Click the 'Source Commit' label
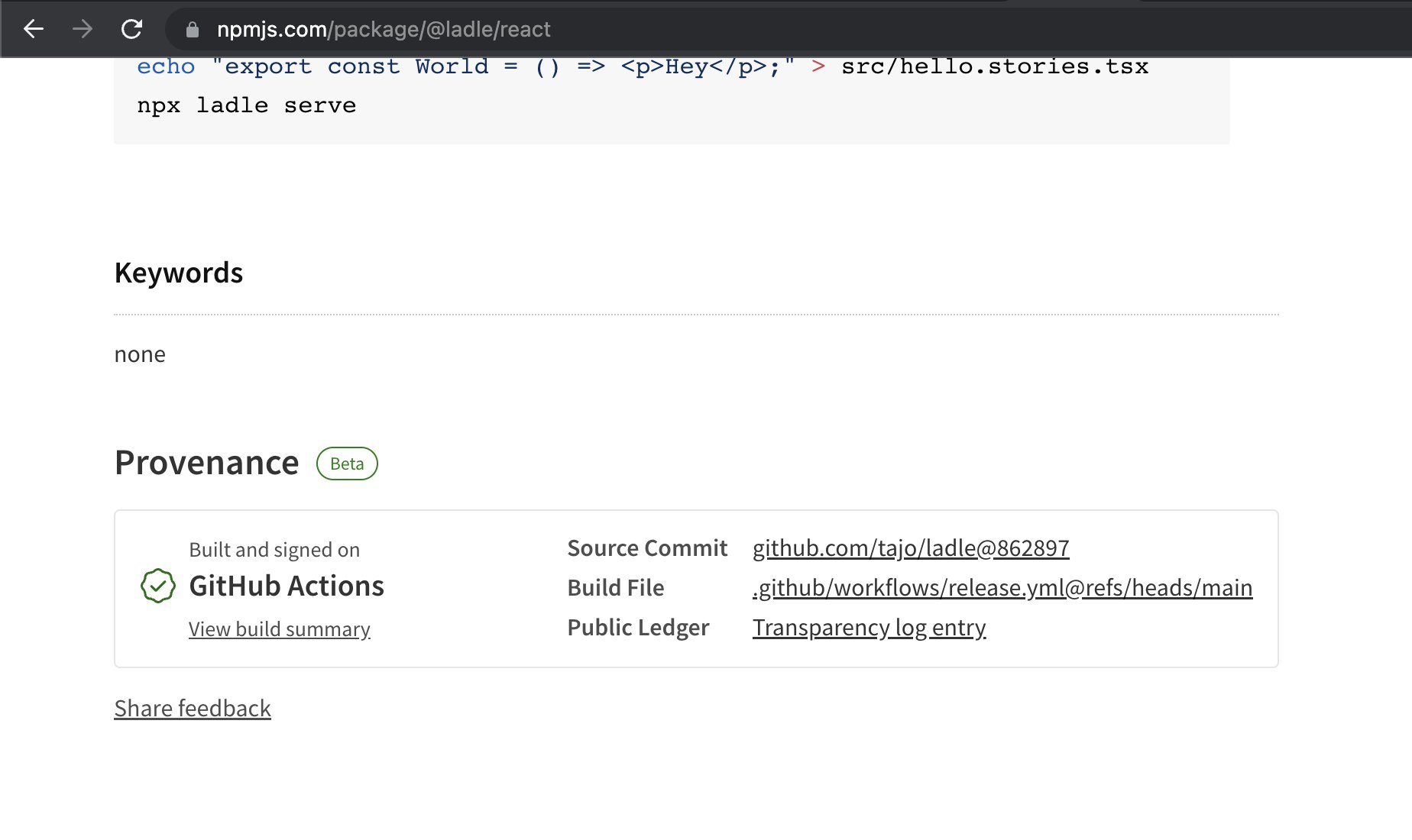The height and width of the screenshot is (840, 1412). point(647,548)
